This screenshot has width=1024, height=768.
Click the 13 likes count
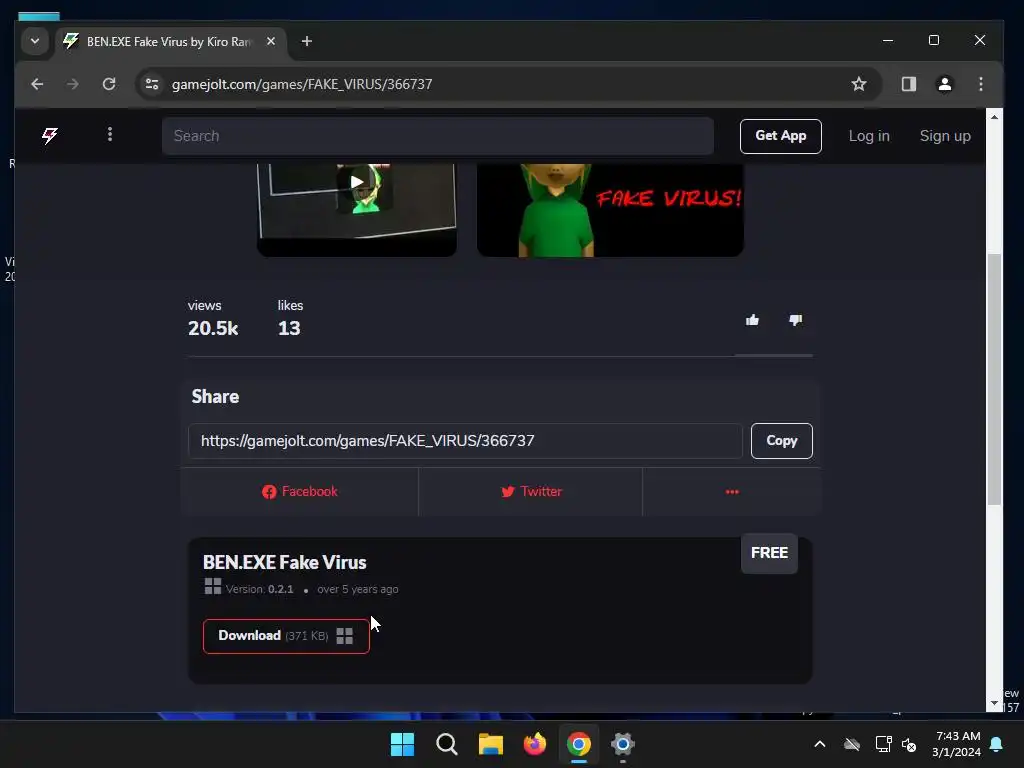click(289, 328)
